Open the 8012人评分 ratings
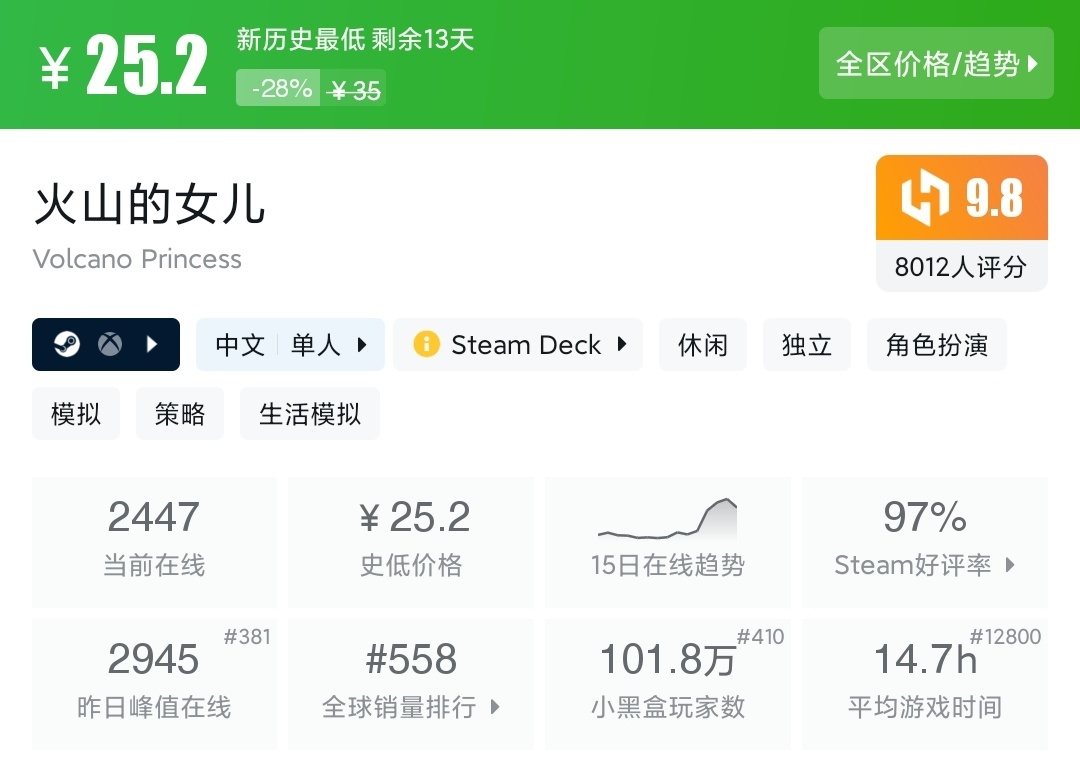The height and width of the screenshot is (760, 1080). pos(961,267)
